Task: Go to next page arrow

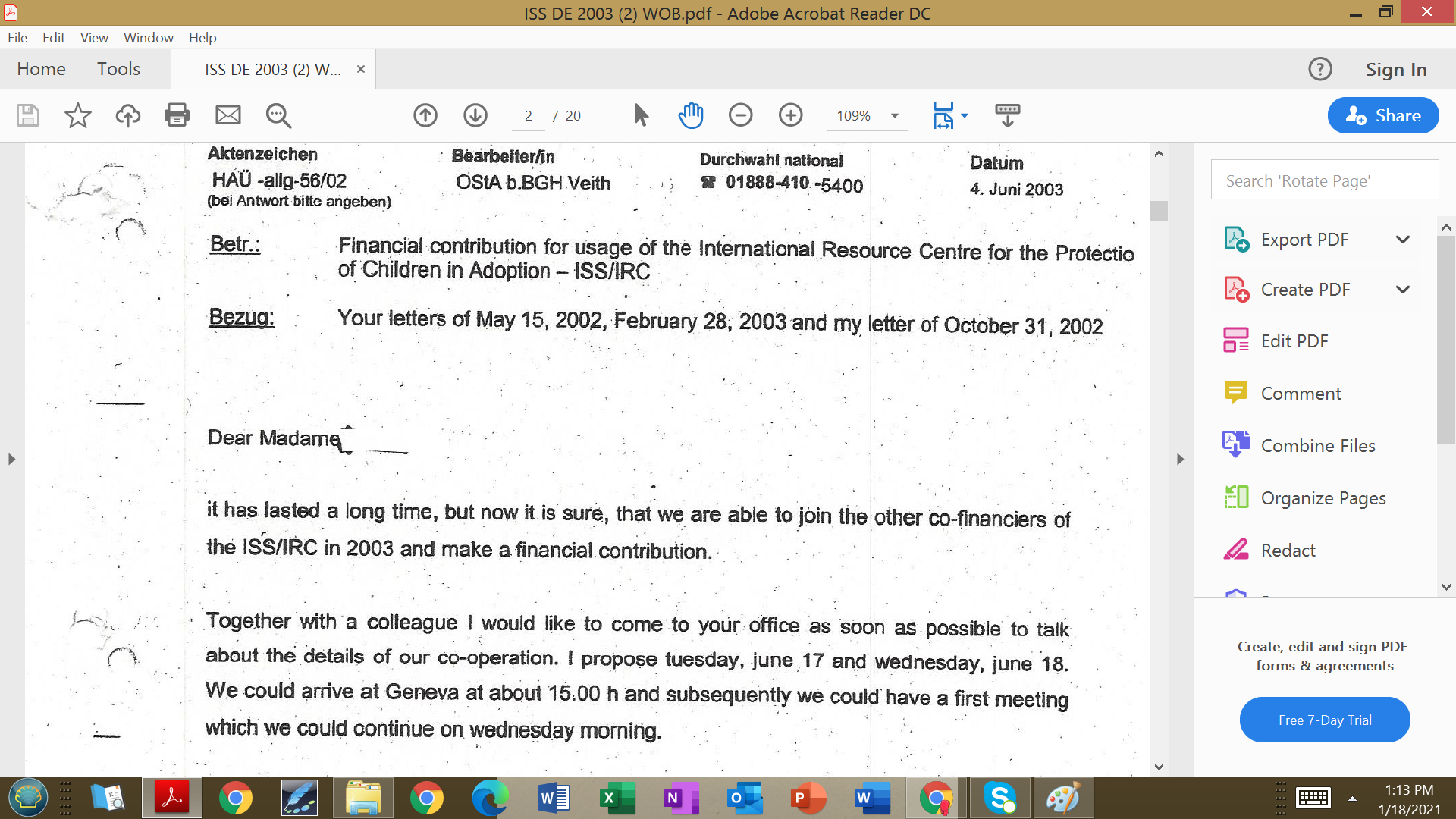Action: pyautogui.click(x=475, y=115)
